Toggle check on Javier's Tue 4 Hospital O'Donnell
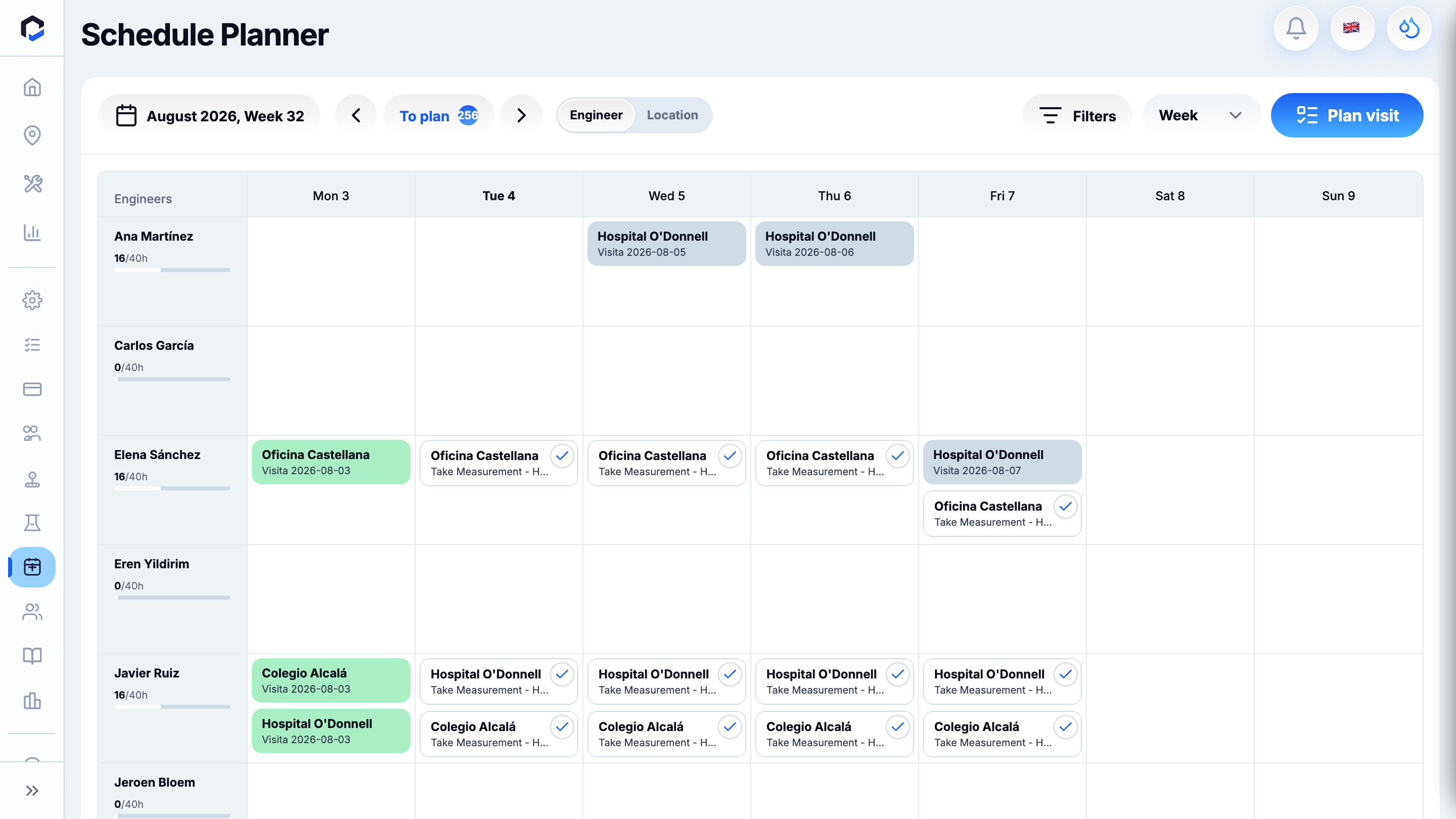1456x819 pixels. click(x=562, y=674)
